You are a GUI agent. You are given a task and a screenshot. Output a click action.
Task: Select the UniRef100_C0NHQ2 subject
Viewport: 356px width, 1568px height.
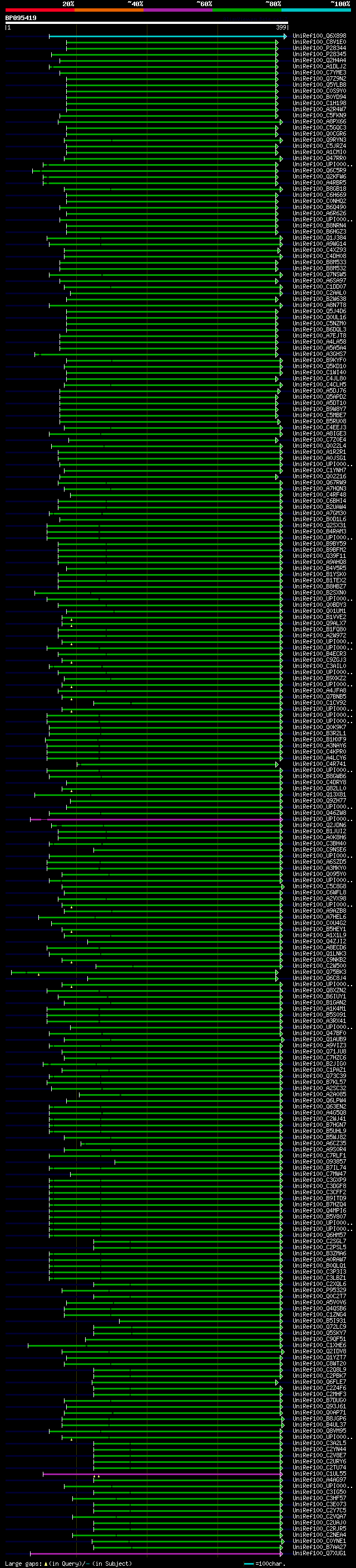(319, 201)
